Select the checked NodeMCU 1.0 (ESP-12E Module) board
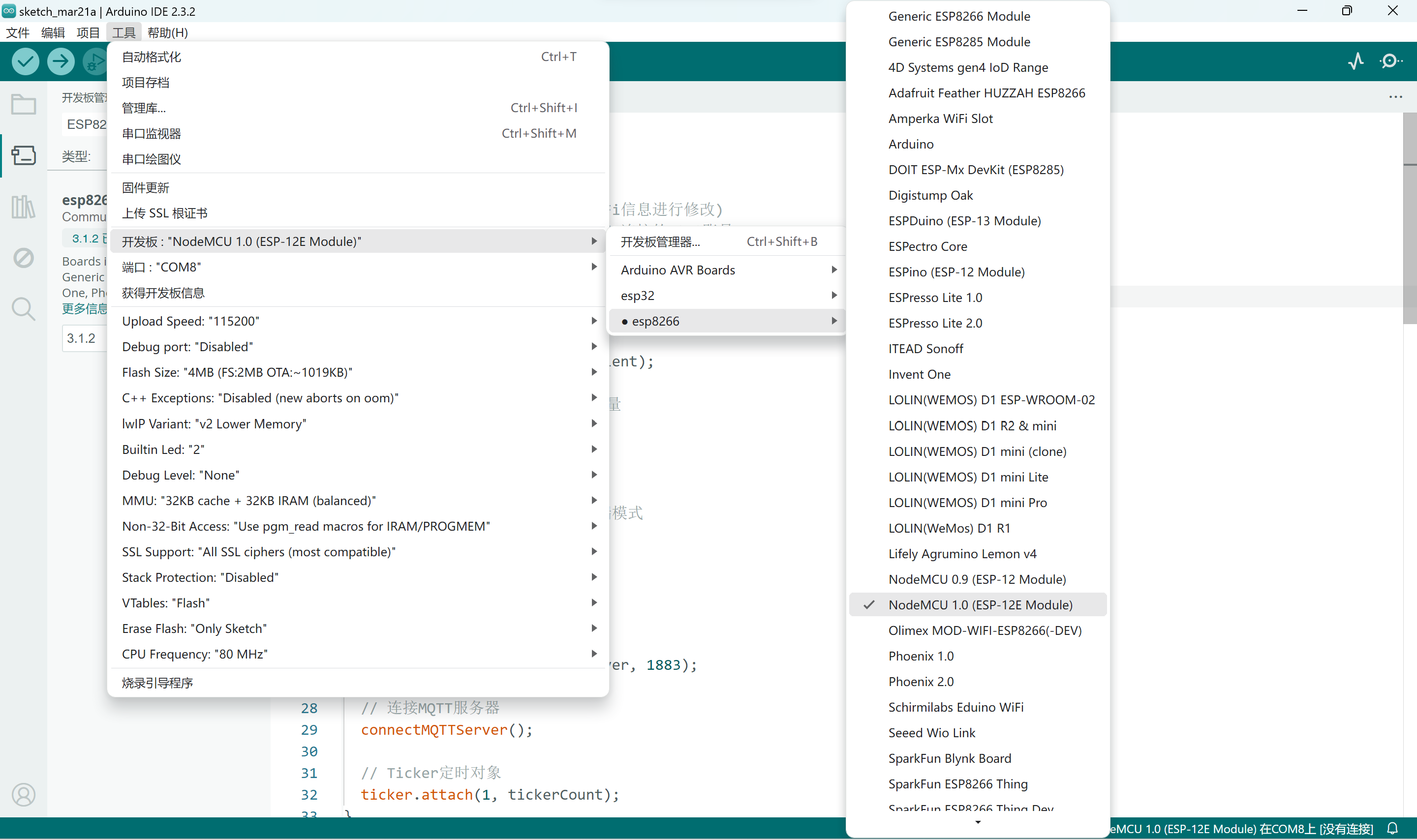 tap(980, 604)
